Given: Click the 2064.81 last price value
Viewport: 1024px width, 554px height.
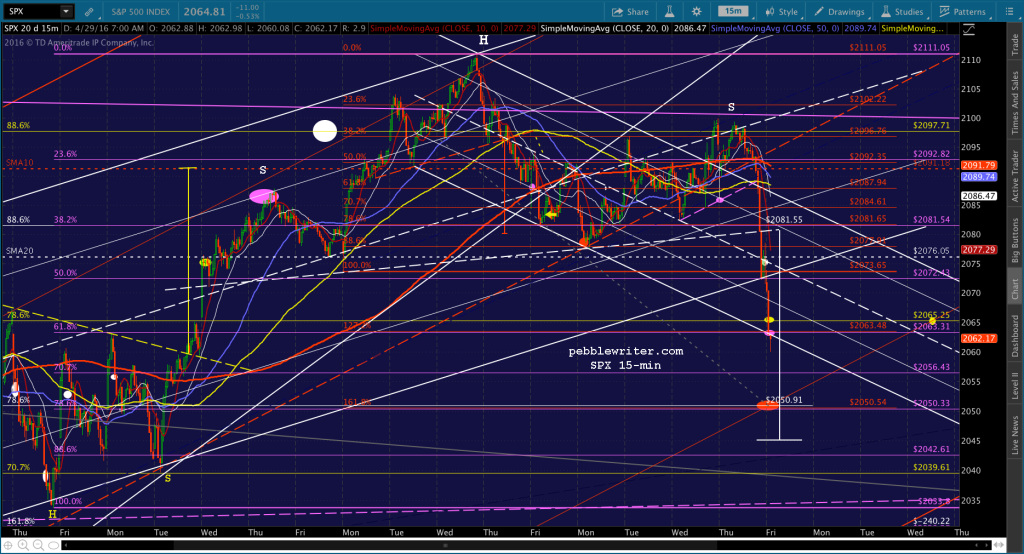Looking at the screenshot, I should click(x=204, y=12).
